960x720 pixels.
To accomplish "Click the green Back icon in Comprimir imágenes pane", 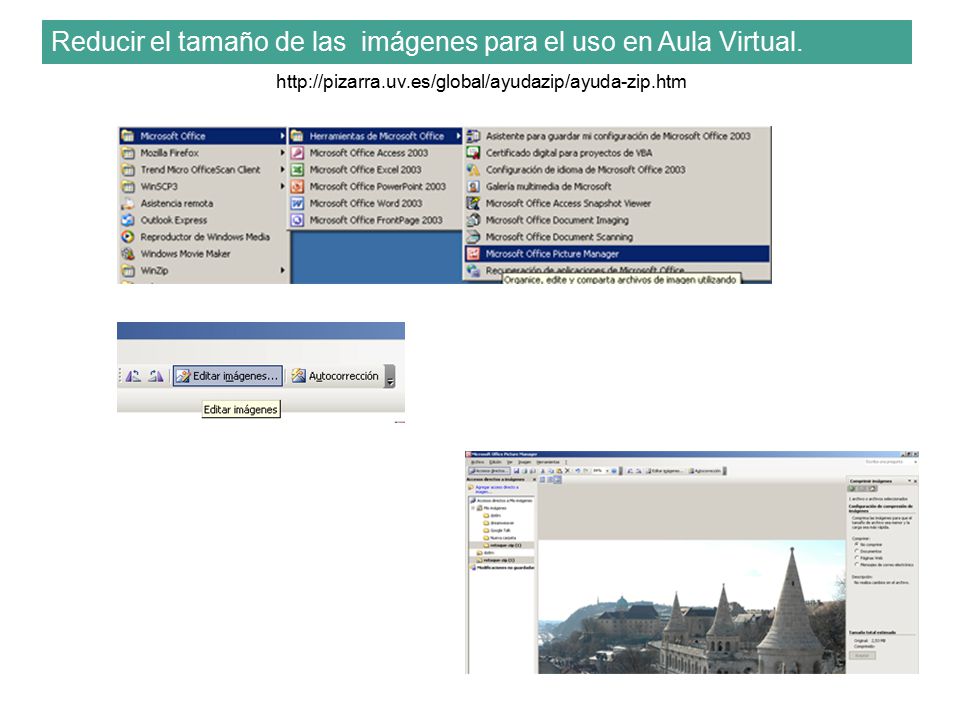I will pyautogui.click(x=852, y=489).
